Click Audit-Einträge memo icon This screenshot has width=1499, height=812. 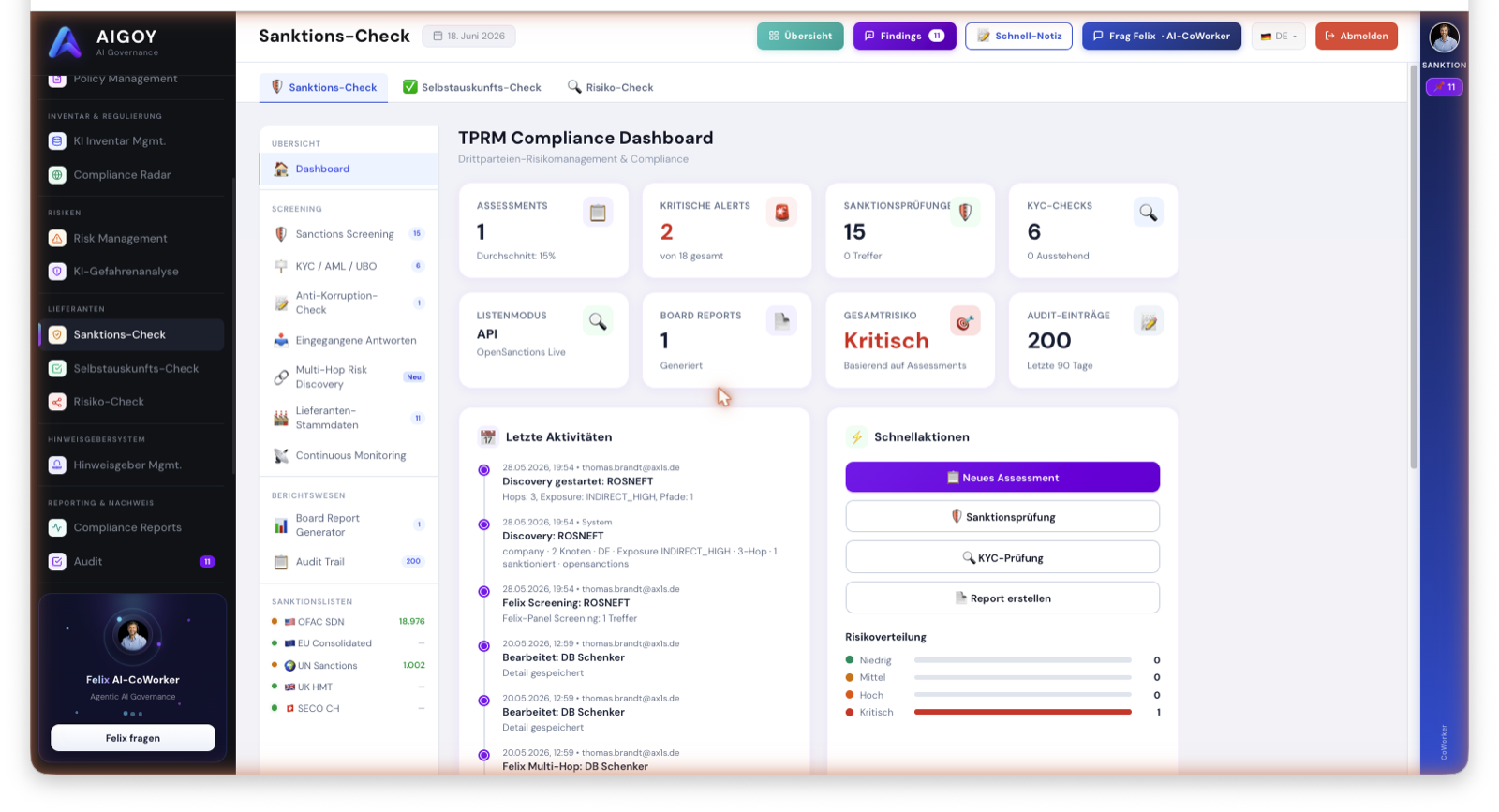point(1148,322)
